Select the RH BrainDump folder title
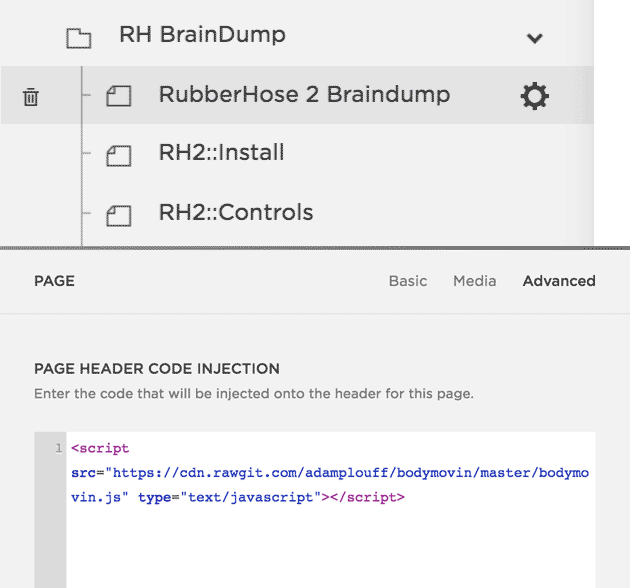This screenshot has width=630, height=588. [x=202, y=34]
